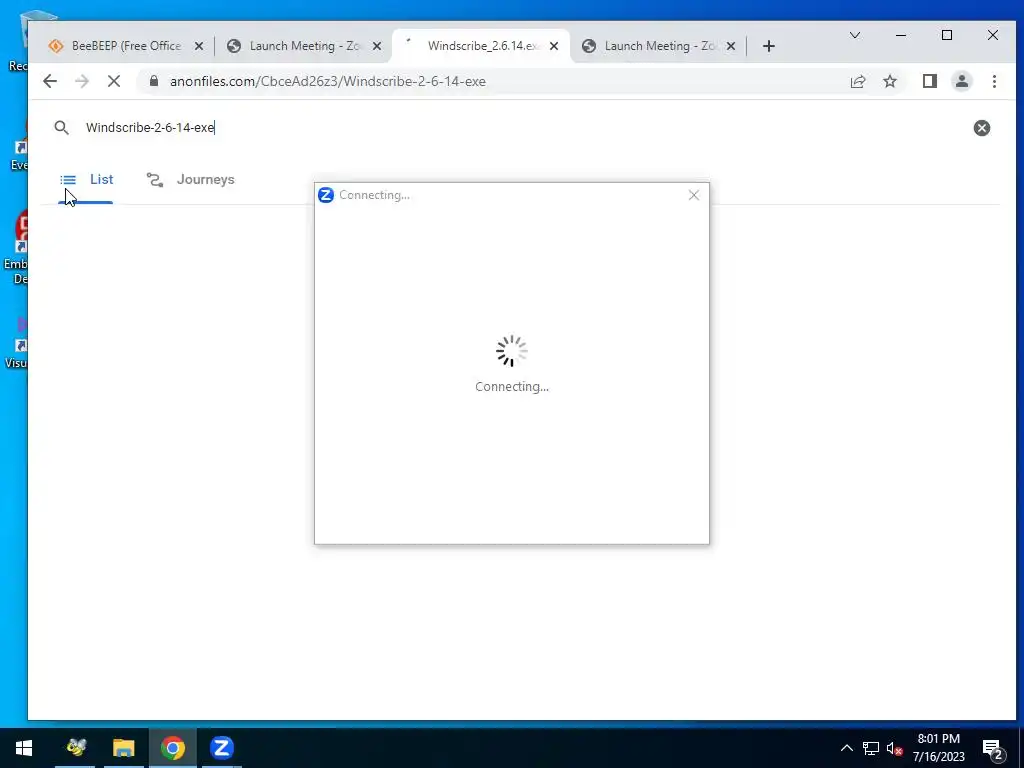Click the muted volume tray icon
The height and width of the screenshot is (768, 1024).
pyautogui.click(x=894, y=748)
